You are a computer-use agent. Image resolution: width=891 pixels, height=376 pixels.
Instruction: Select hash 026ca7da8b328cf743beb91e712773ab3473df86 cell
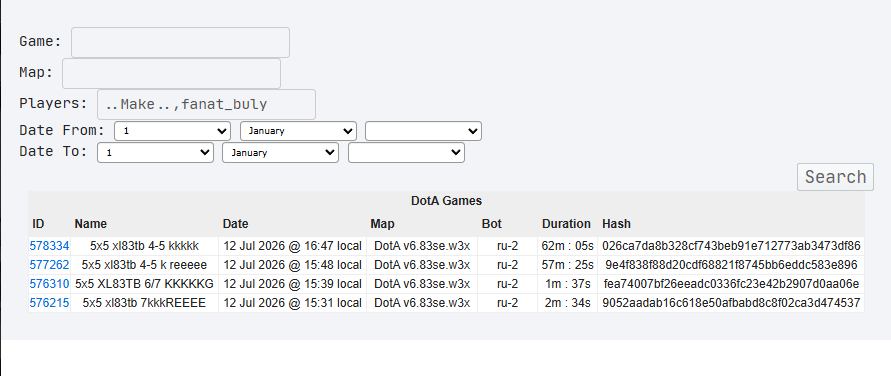(x=731, y=246)
